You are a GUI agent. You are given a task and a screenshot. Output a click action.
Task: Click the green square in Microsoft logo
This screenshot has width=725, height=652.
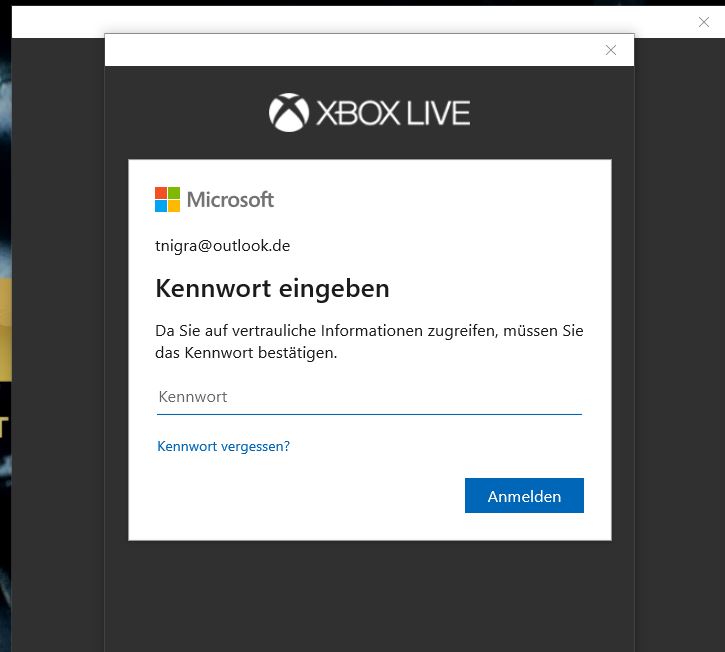click(174, 193)
